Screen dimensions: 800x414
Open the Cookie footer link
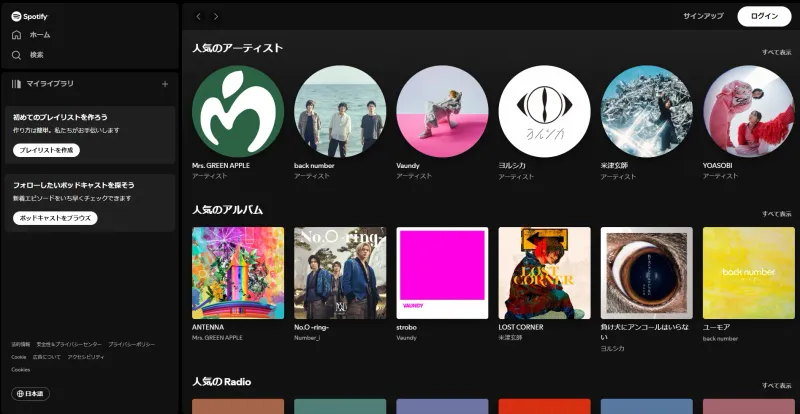point(18,357)
